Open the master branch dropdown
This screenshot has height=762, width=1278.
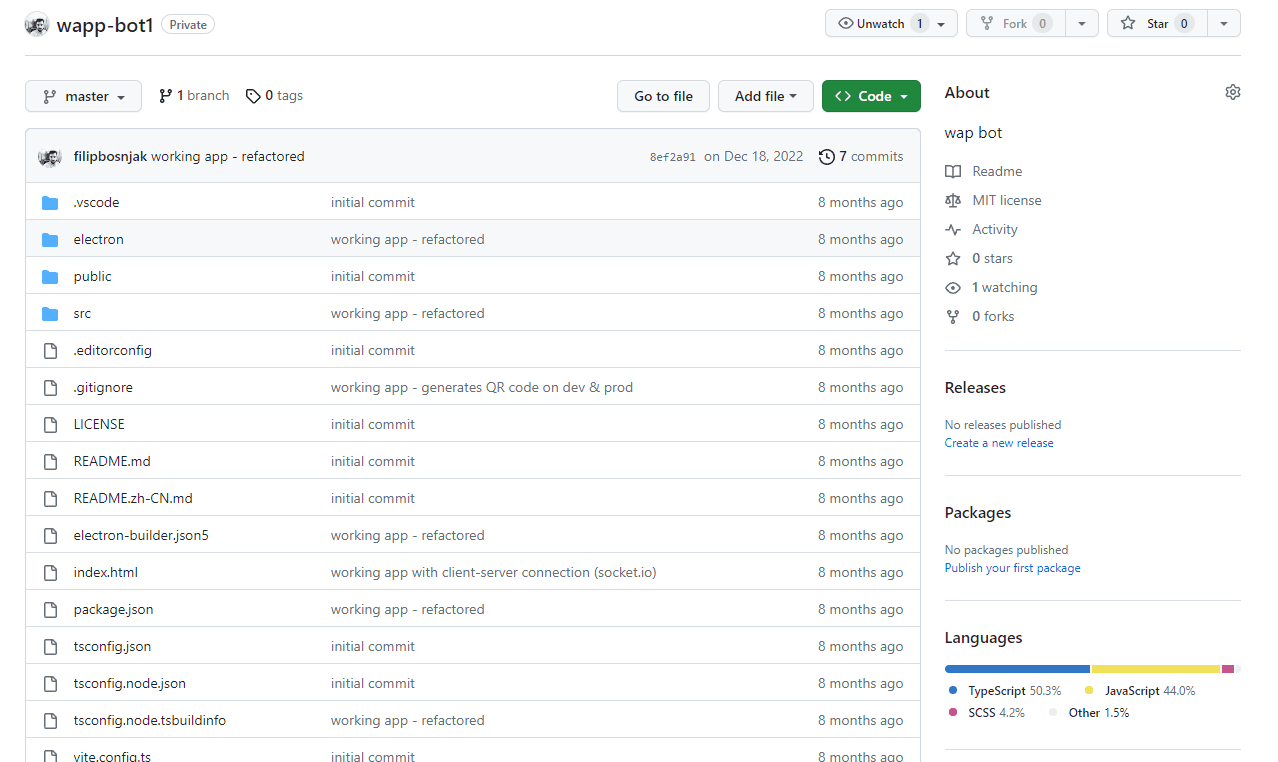tap(83, 96)
